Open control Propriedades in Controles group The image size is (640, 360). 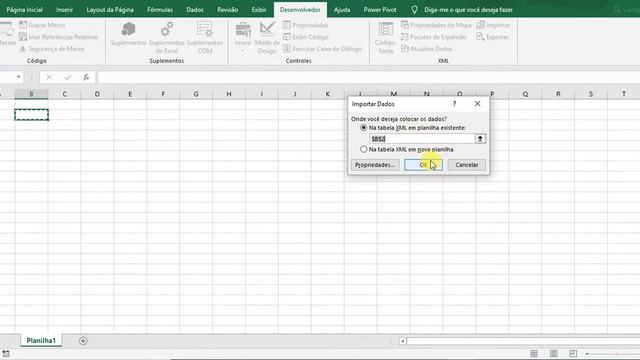305,25
